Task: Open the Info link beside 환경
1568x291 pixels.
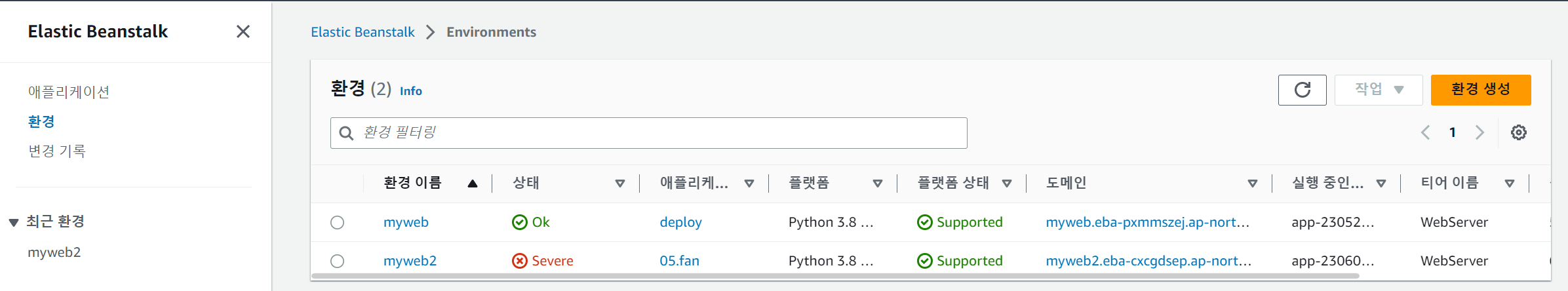Action: (411, 91)
